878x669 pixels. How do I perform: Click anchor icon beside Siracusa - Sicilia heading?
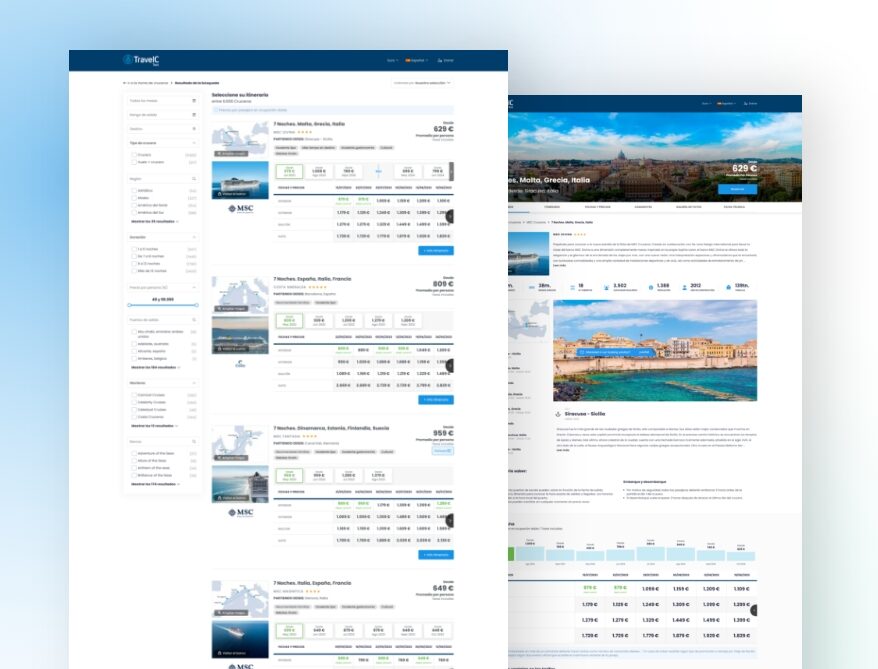(x=558, y=414)
